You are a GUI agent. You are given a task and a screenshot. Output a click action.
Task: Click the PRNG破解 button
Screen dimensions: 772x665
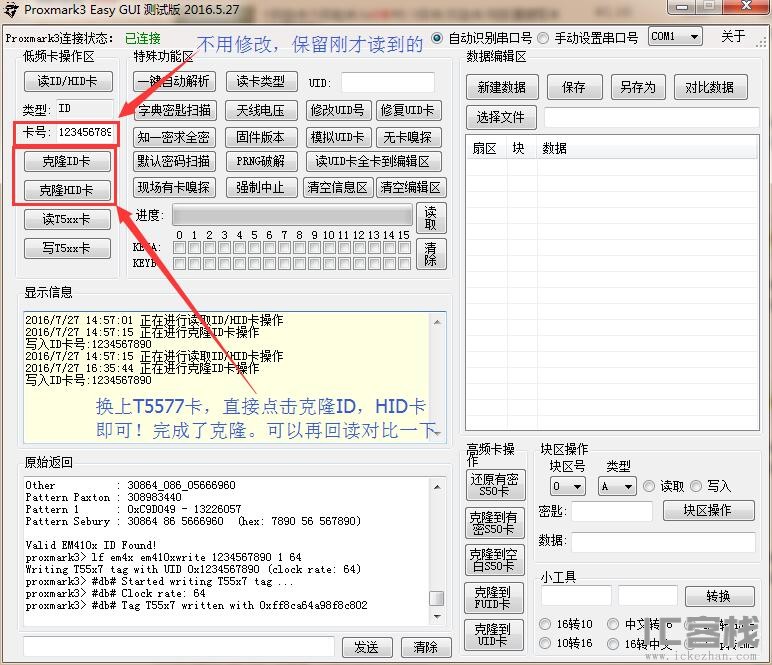[261, 161]
